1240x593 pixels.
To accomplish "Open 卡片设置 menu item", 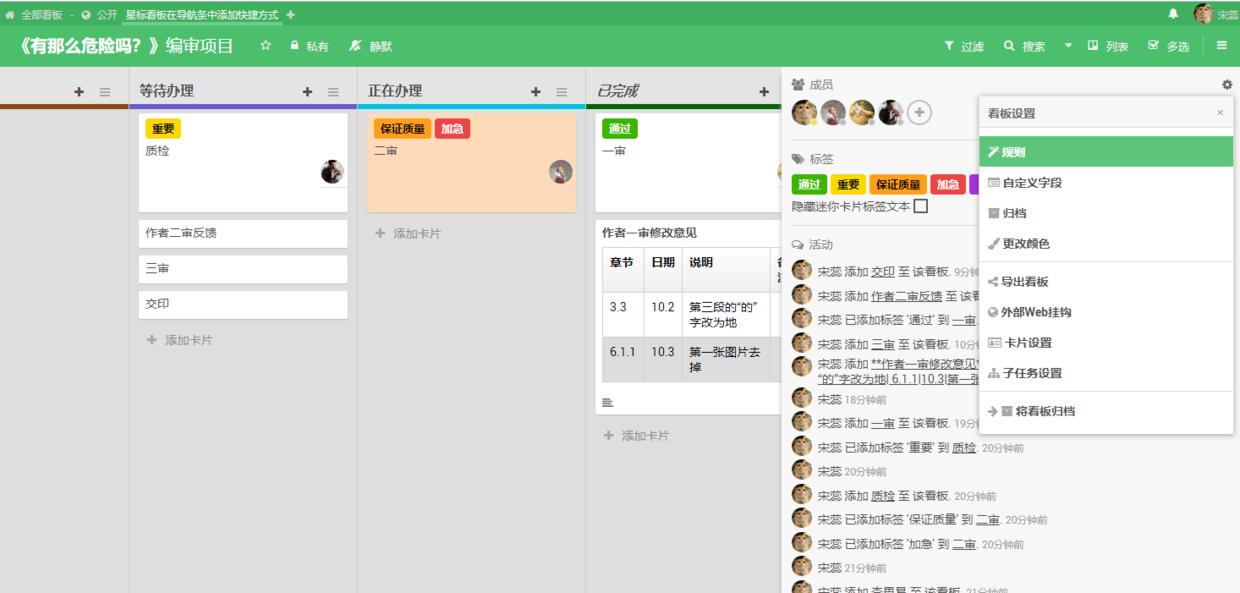I will (1106, 343).
